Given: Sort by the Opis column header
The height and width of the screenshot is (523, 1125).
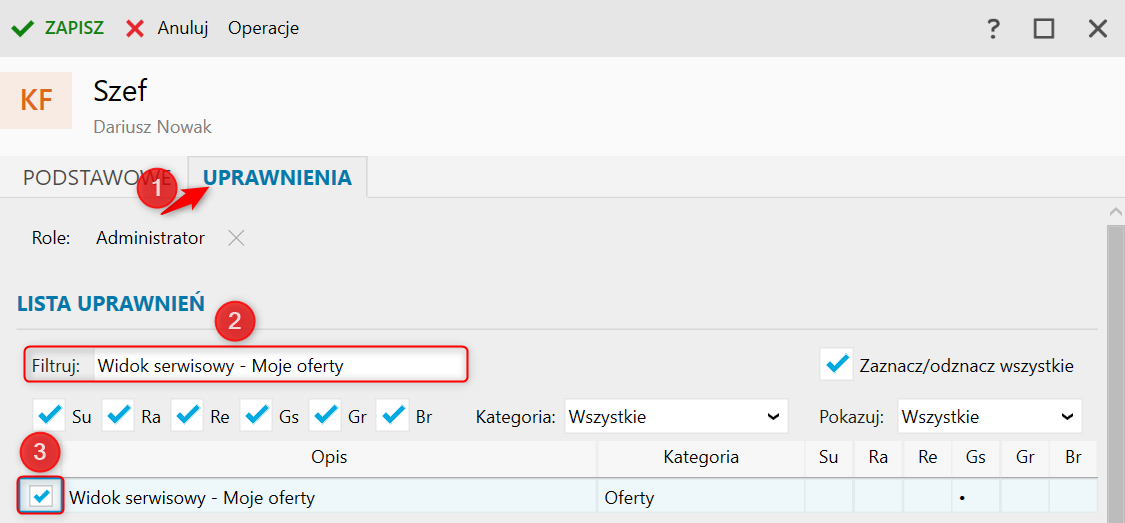Looking at the screenshot, I should tap(329, 457).
